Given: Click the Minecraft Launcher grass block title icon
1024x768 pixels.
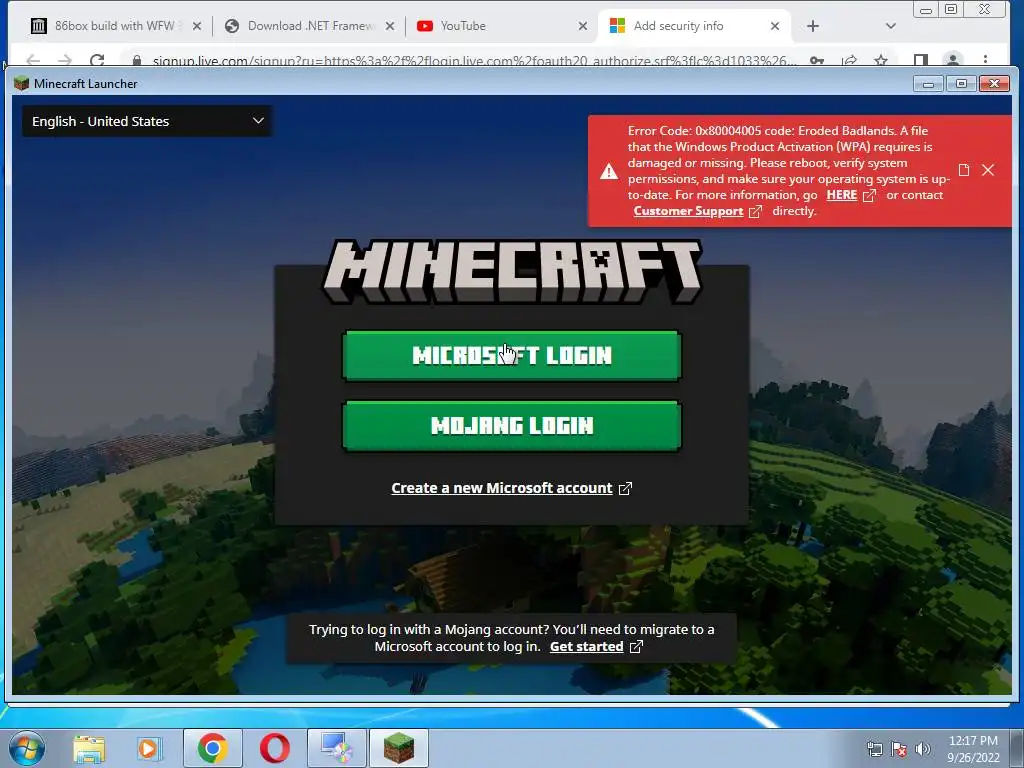Looking at the screenshot, I should coord(22,83).
